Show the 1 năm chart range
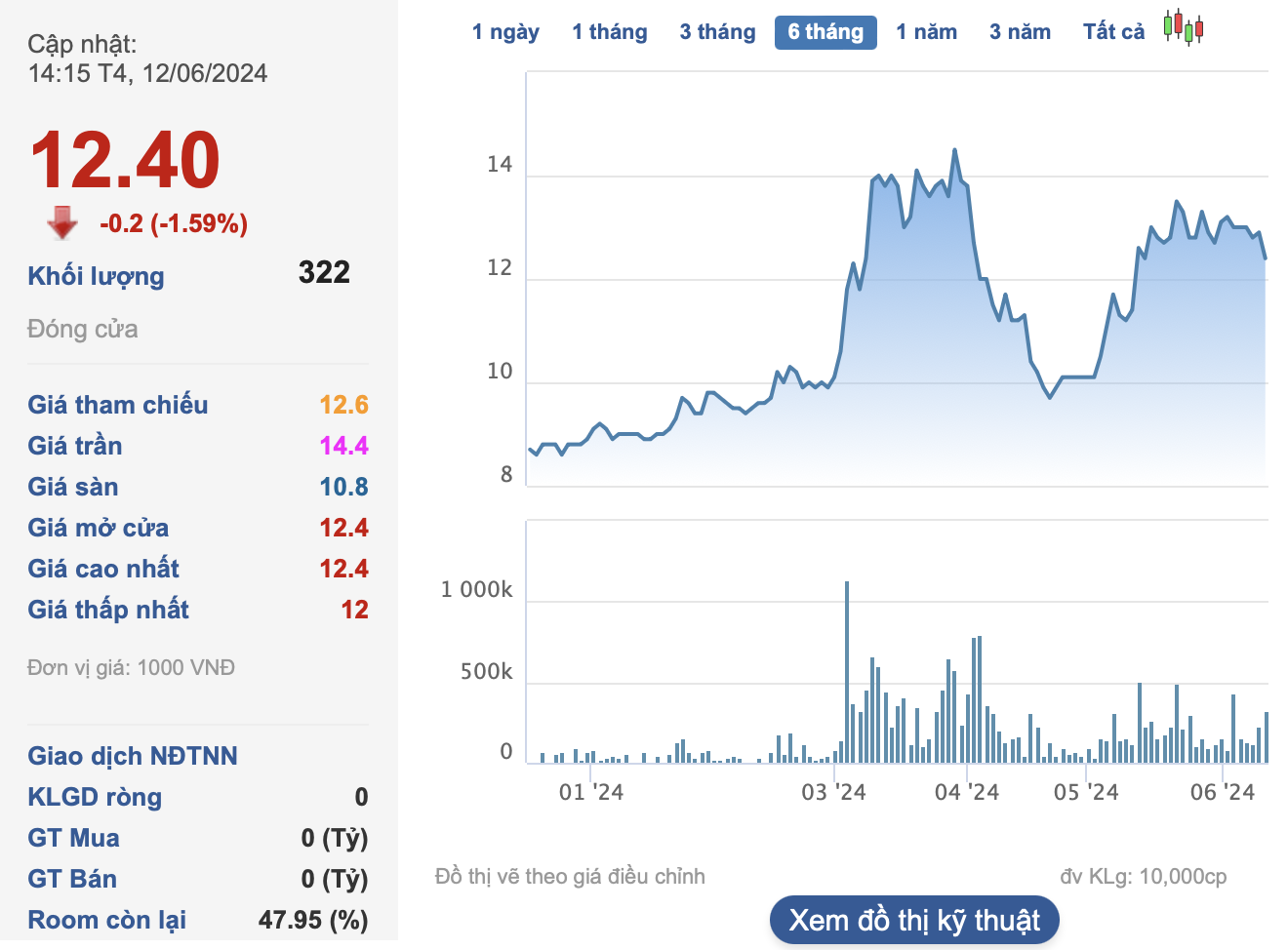Screen dimensions: 1288x950 [926, 32]
